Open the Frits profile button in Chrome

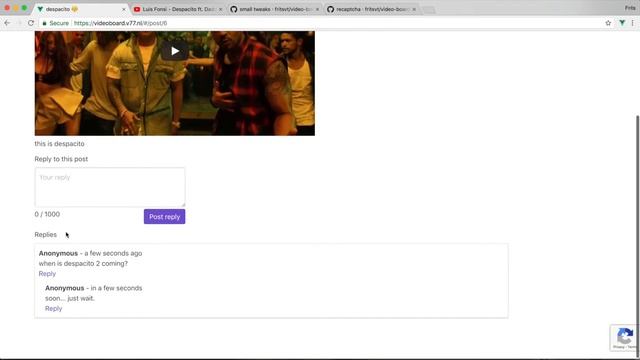tap(630, 8)
